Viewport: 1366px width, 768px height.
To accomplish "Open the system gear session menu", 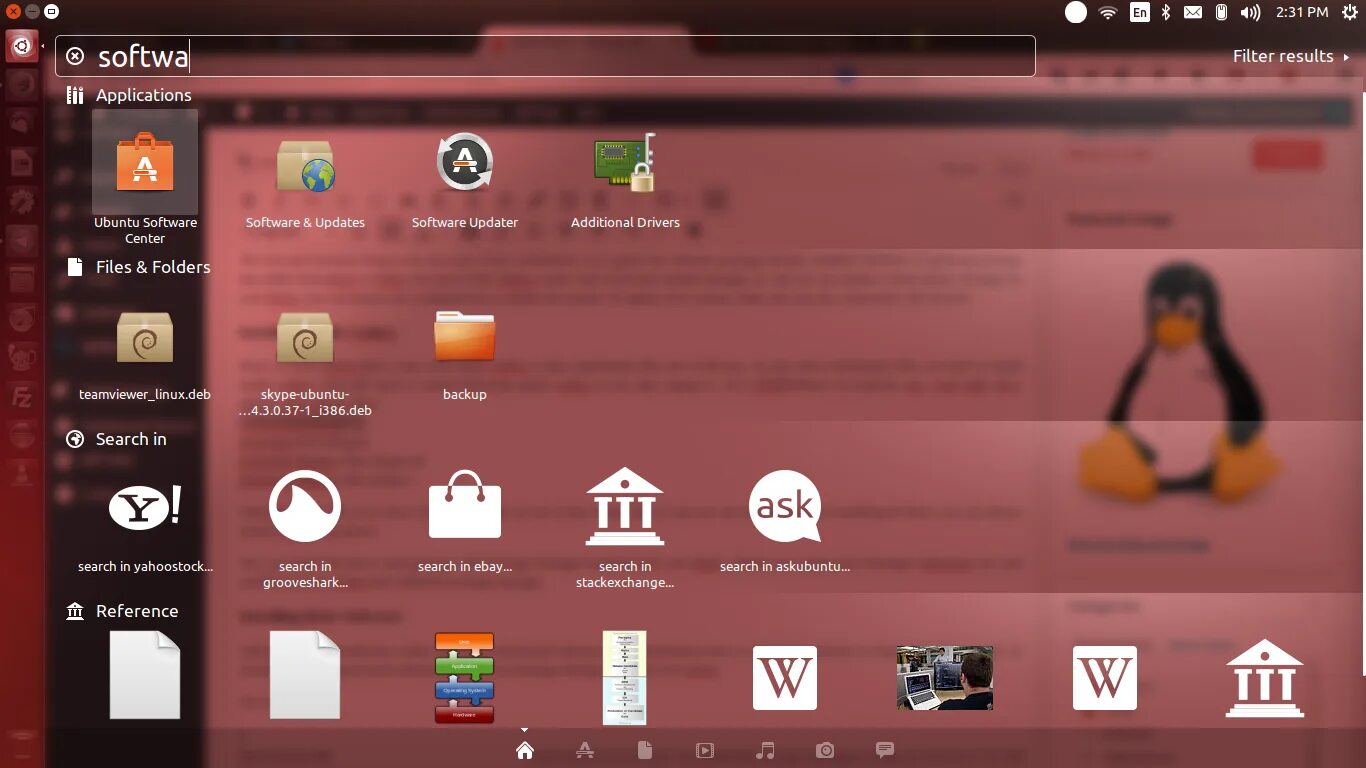I will pyautogui.click(x=1350, y=12).
